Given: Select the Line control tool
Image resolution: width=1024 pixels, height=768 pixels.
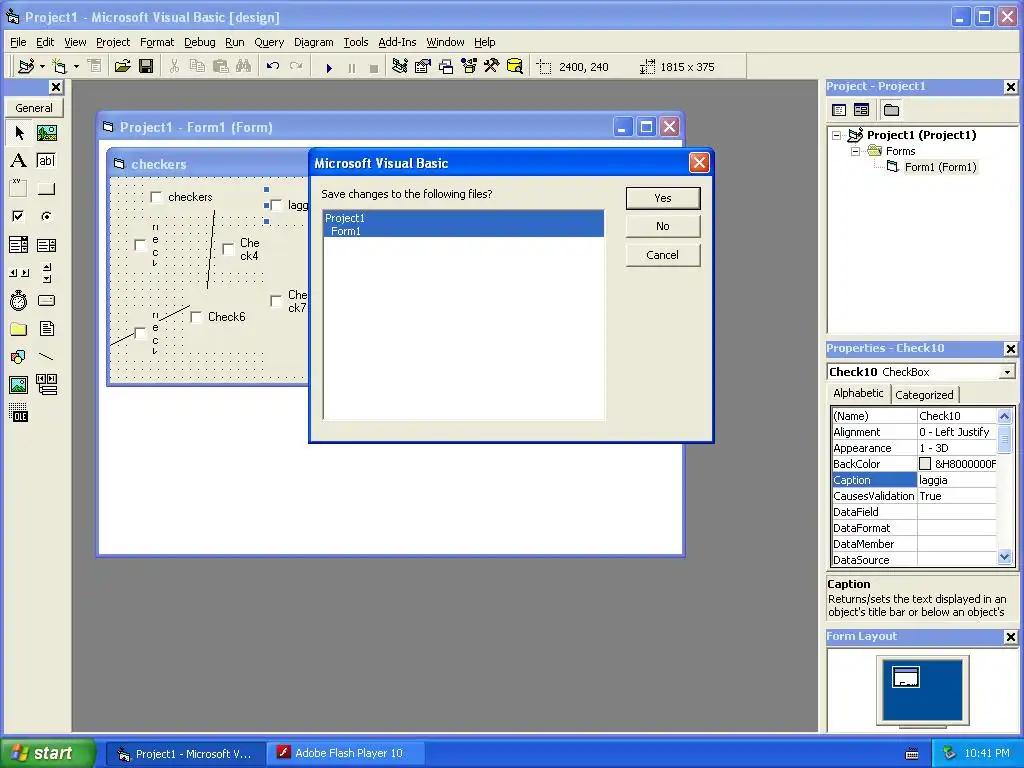Looking at the screenshot, I should (x=46, y=357).
